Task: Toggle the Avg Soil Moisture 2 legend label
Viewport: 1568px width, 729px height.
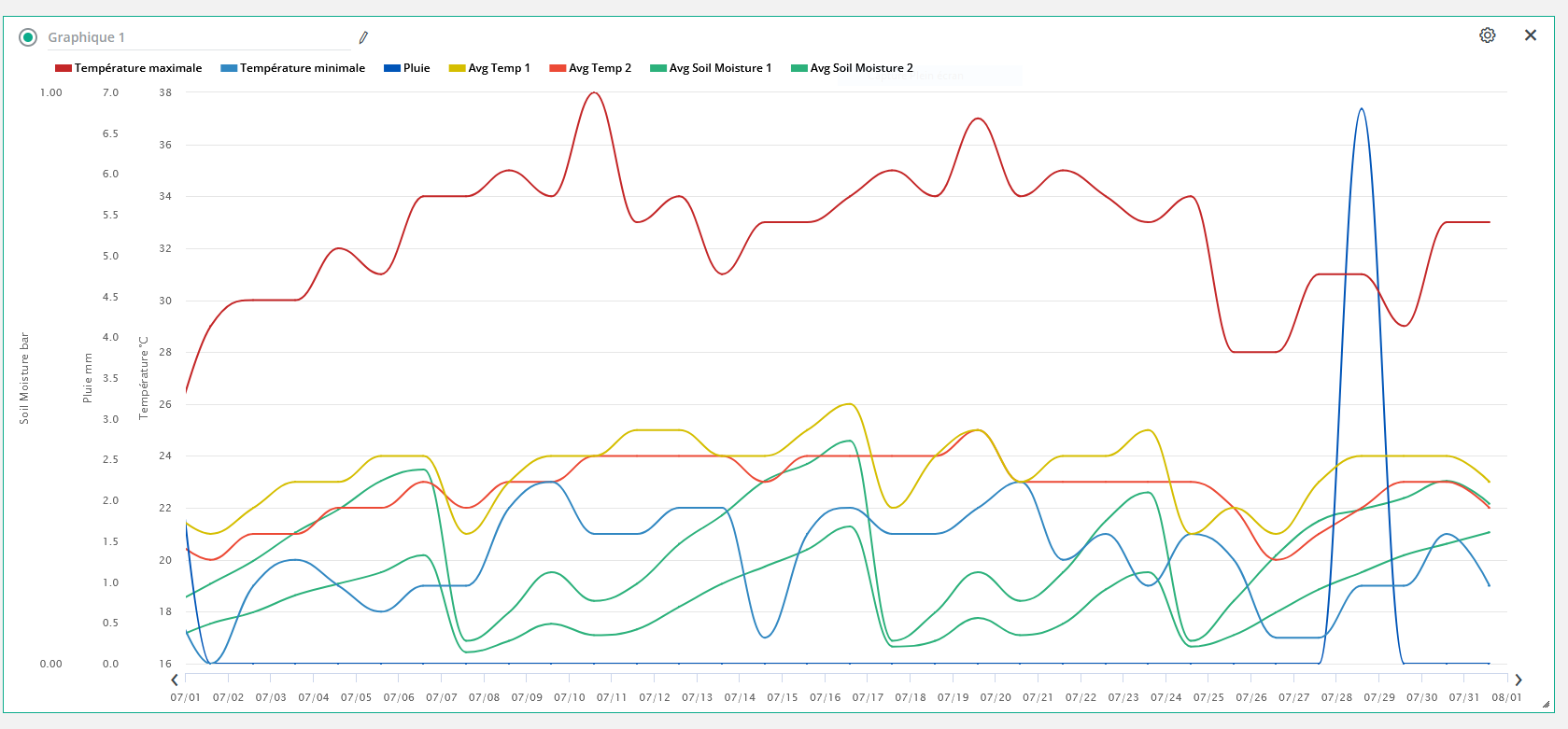Action: [861, 68]
